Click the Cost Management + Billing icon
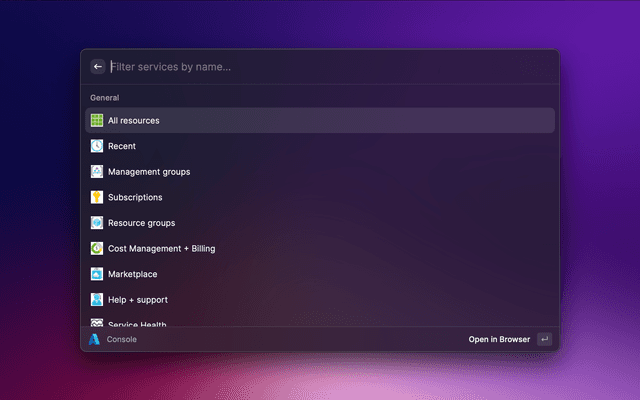The width and height of the screenshot is (640, 400). coord(97,248)
